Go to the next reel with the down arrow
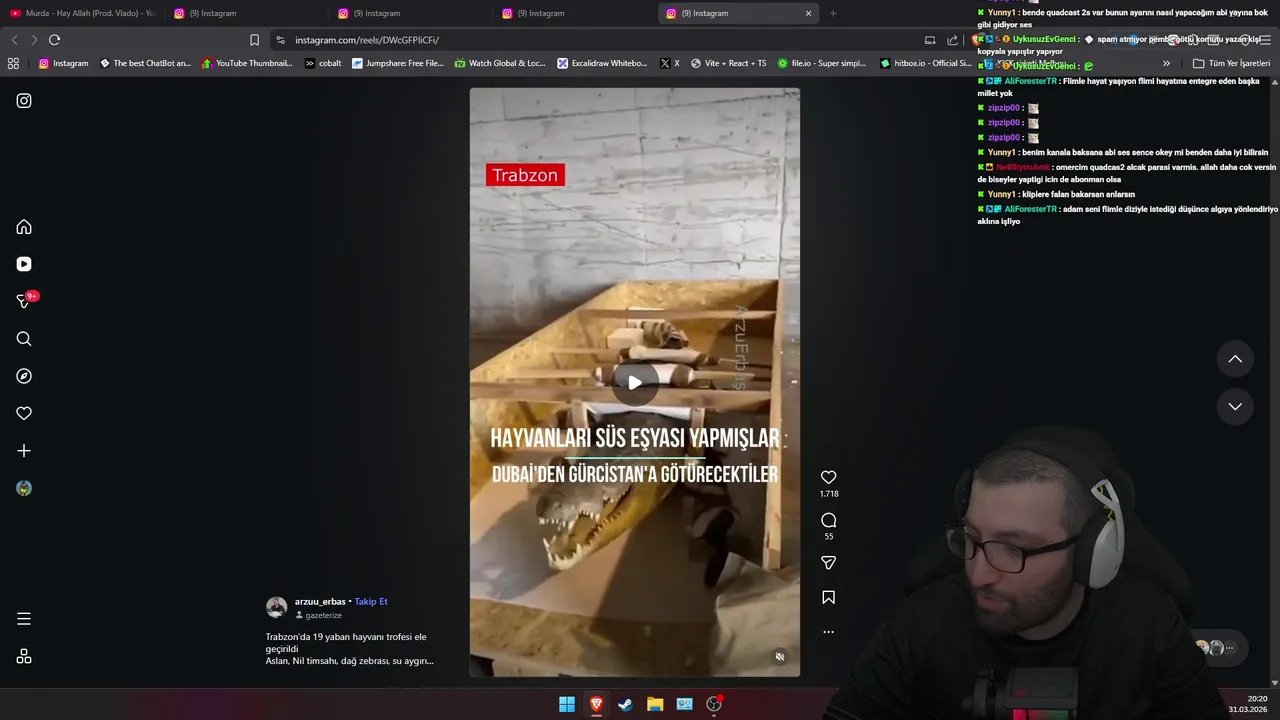This screenshot has width=1280, height=720. [1235, 406]
